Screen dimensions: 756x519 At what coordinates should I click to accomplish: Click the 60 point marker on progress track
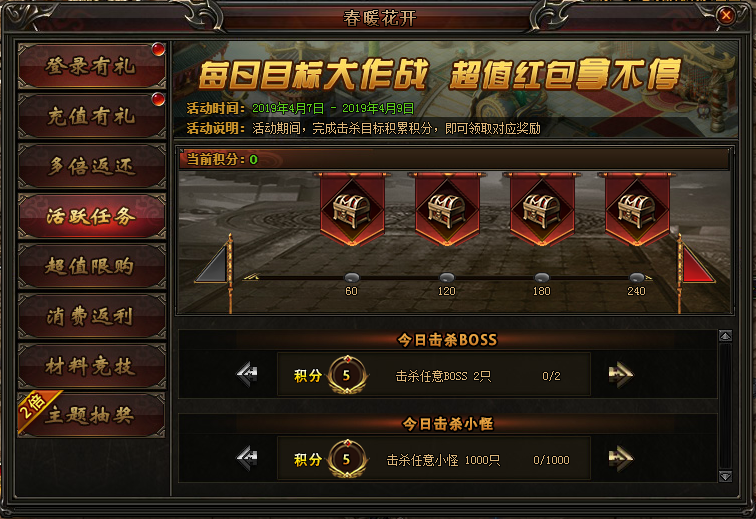[351, 277]
